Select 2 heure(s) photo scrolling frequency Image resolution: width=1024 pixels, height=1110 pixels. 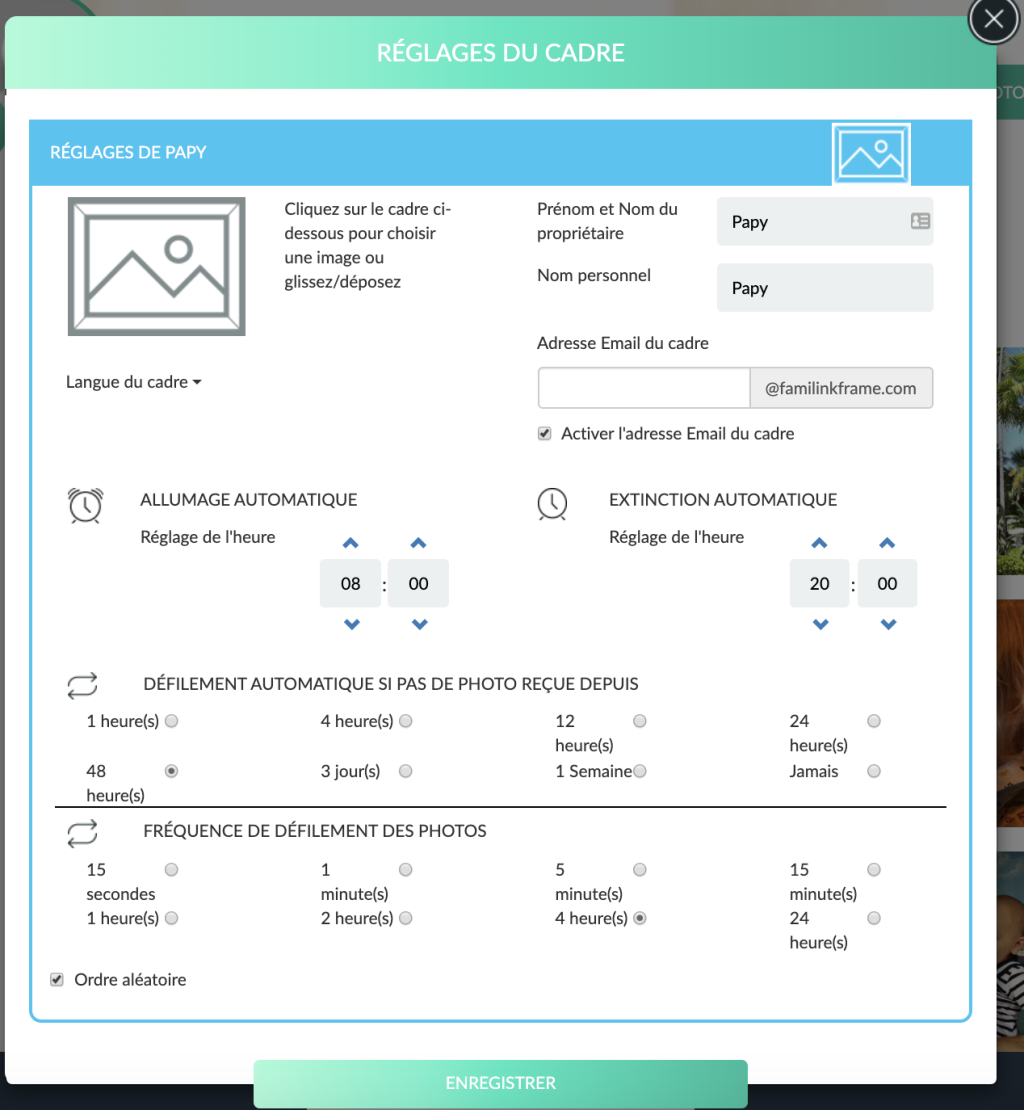pos(405,918)
